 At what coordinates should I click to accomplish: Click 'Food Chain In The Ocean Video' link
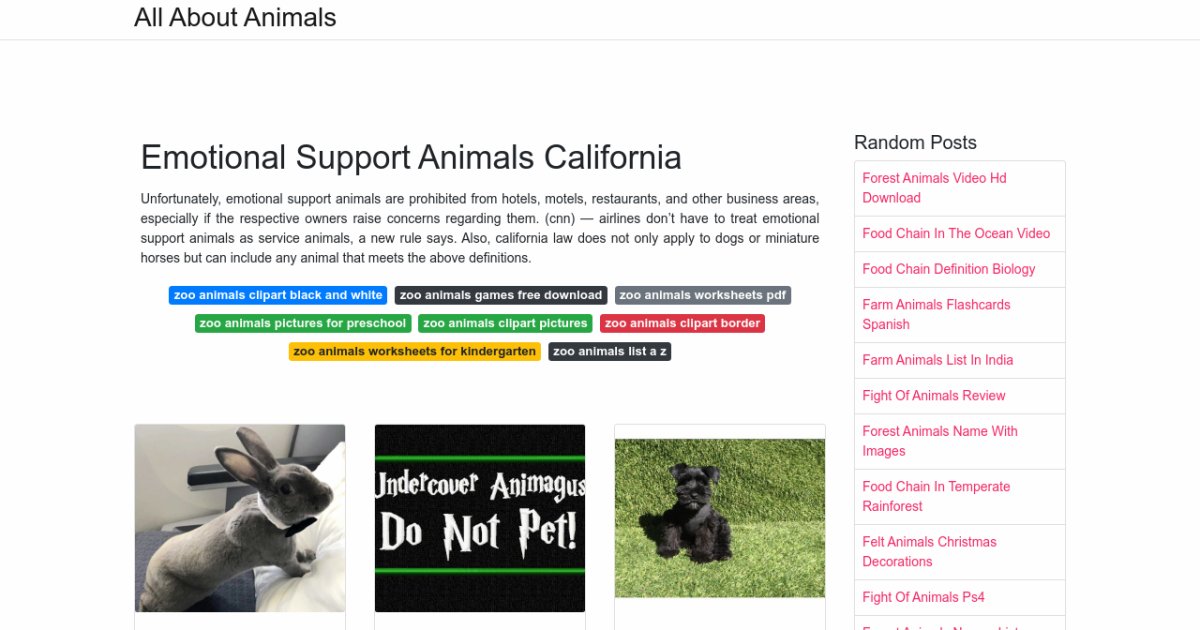tap(956, 233)
